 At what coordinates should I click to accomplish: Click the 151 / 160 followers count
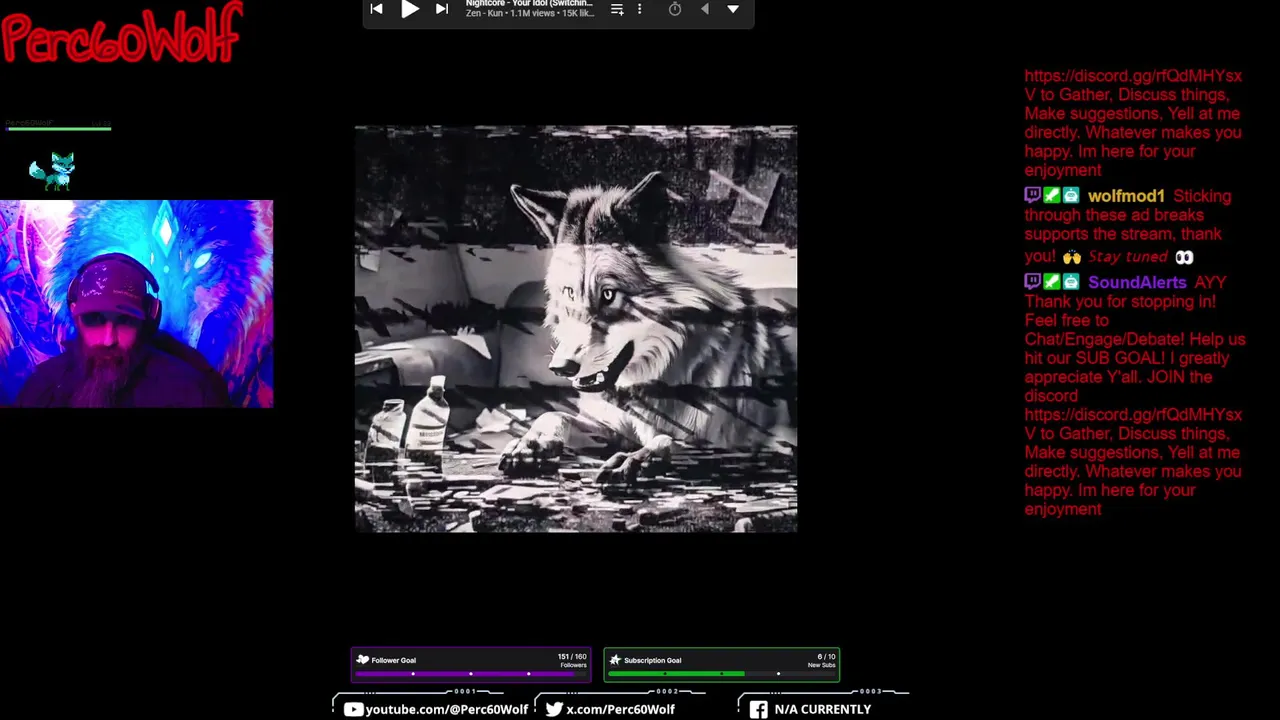click(x=572, y=657)
